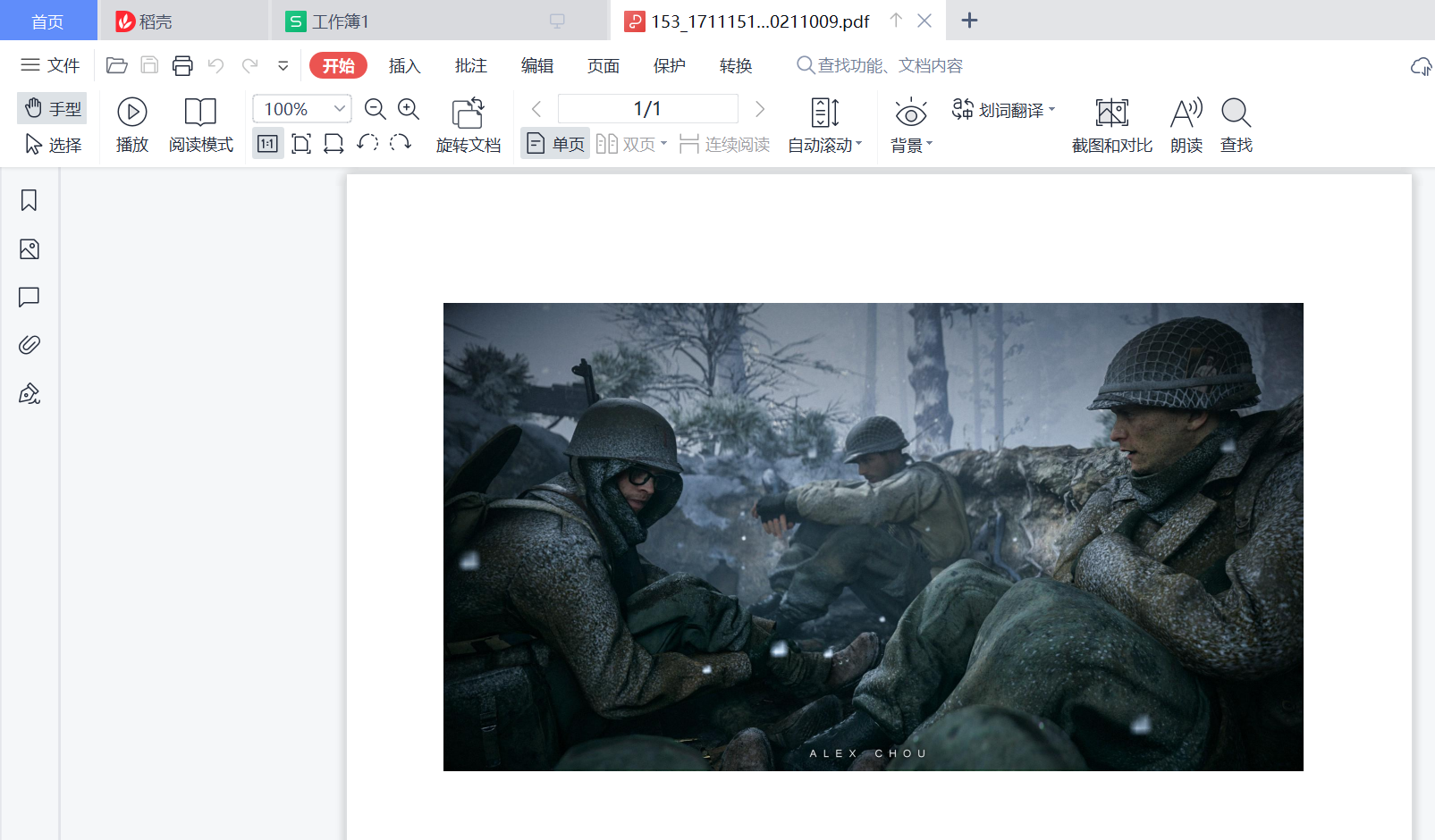The width and height of the screenshot is (1435, 840).
Task: Expand the 双页 dropdown arrow
Action: pyautogui.click(x=664, y=144)
